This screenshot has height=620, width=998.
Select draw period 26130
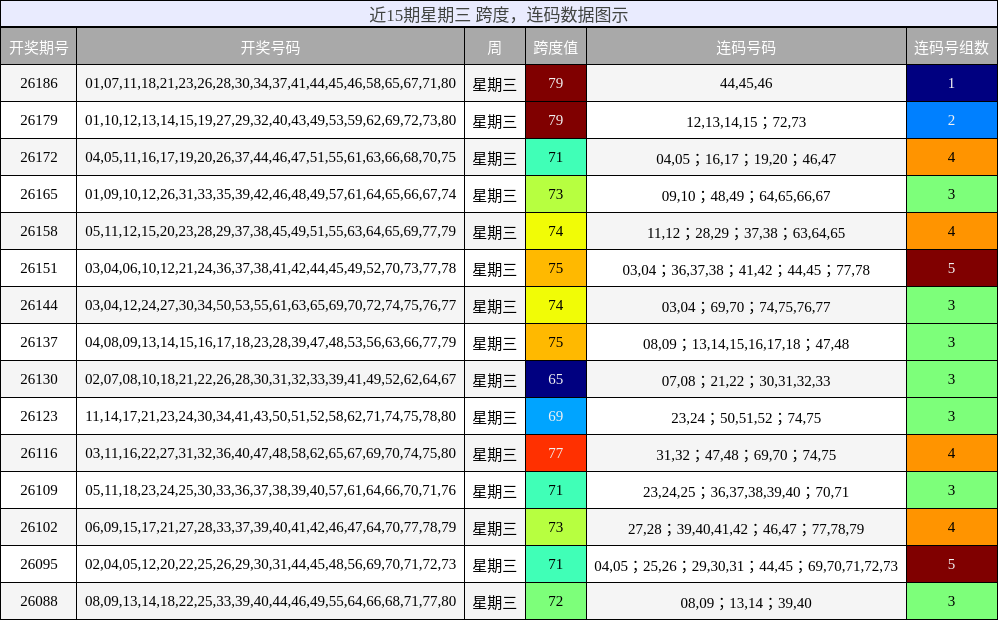(39, 379)
